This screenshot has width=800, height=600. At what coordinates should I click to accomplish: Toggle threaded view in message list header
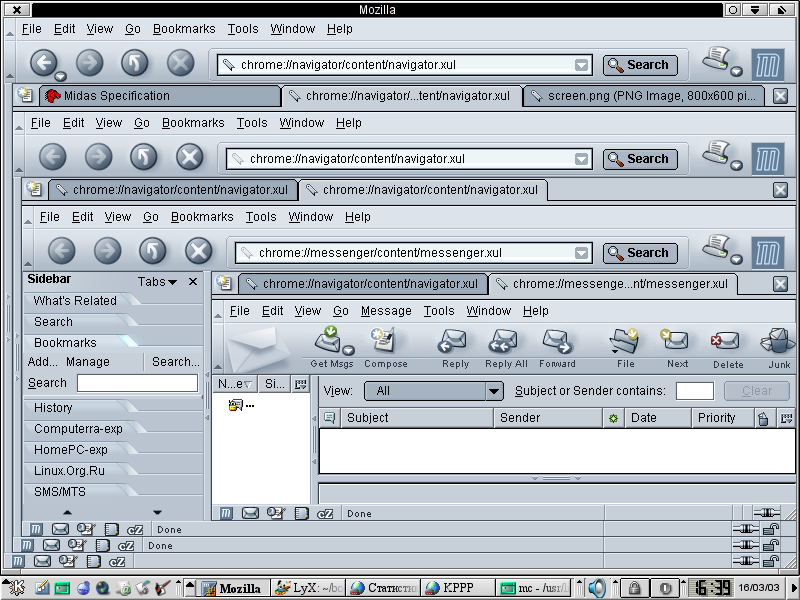pyautogui.click(x=329, y=418)
